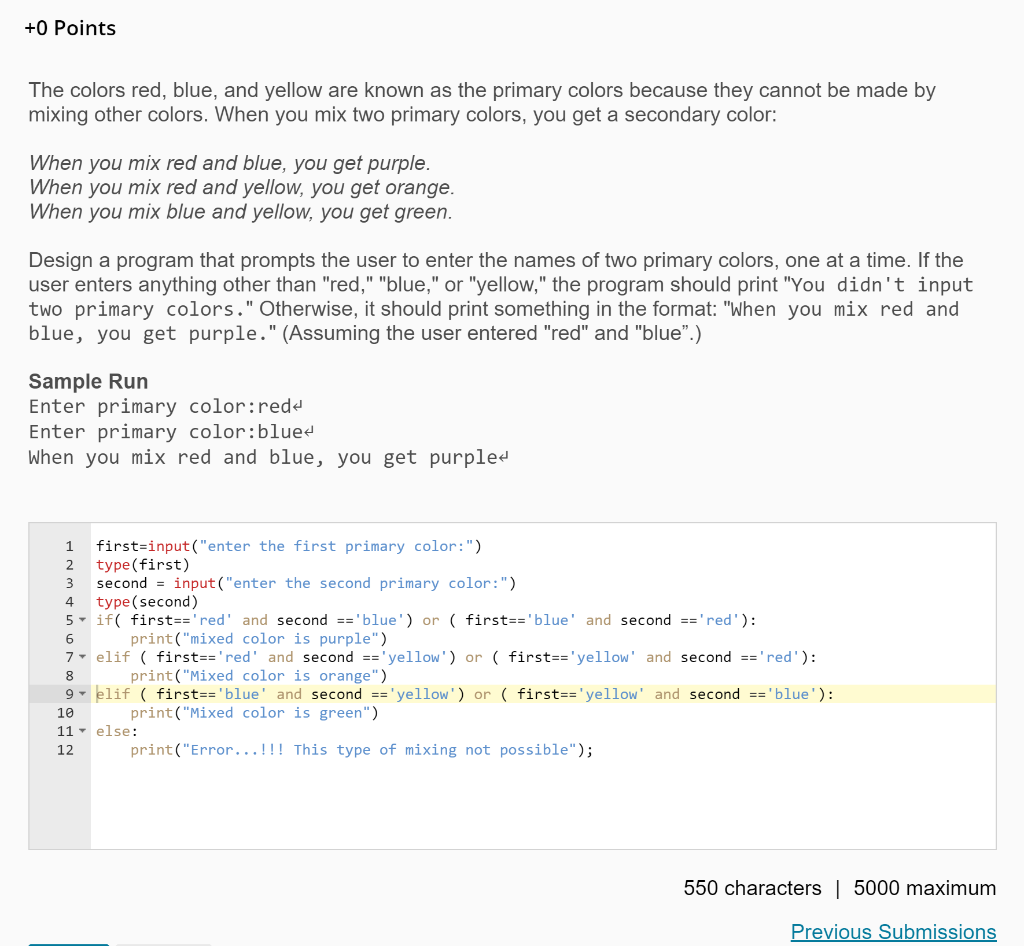The height and width of the screenshot is (946, 1024).
Task: Place cursor after type(first) on line 2
Action: coord(190,564)
